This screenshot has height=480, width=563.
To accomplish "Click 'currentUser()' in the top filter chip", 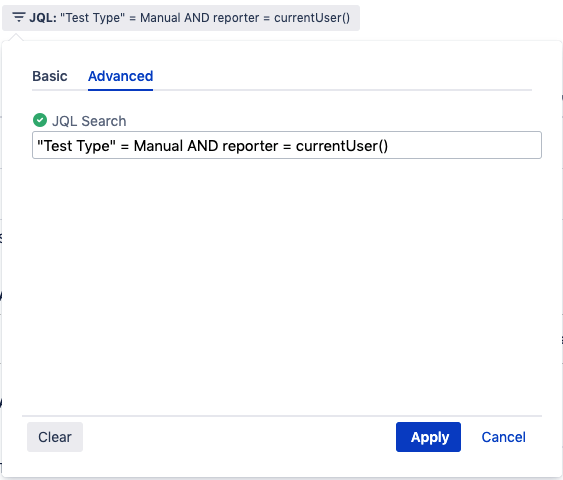I will pyautogui.click(x=312, y=18).
